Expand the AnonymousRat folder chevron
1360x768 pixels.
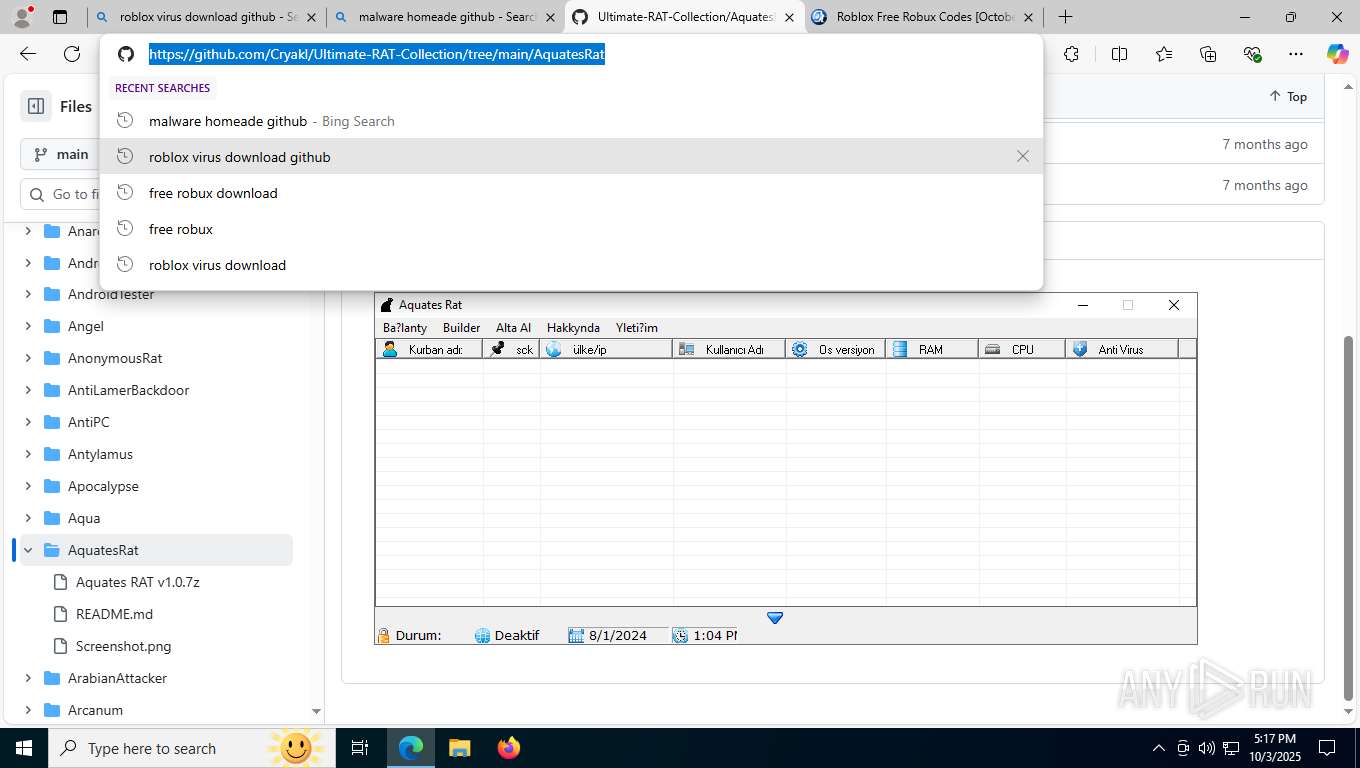pos(28,358)
